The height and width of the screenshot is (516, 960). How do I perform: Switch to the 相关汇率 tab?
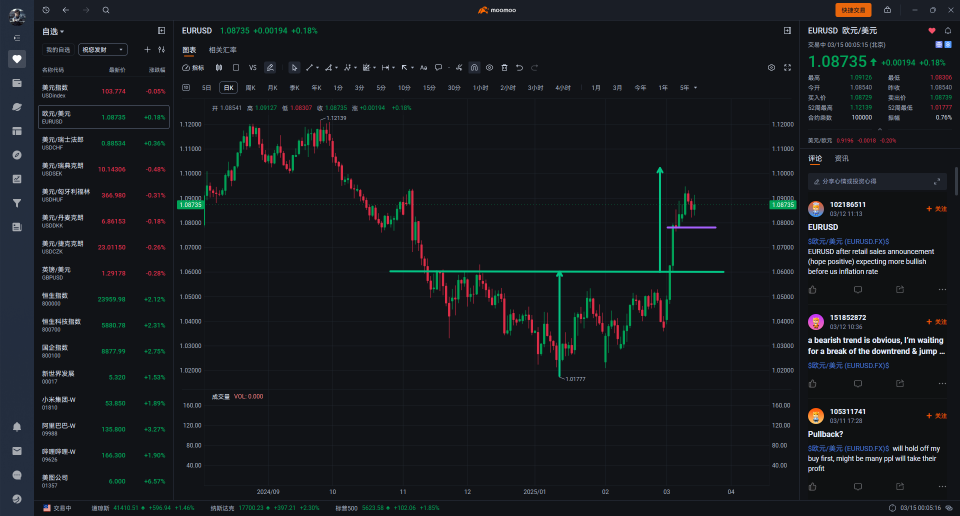[x=222, y=50]
